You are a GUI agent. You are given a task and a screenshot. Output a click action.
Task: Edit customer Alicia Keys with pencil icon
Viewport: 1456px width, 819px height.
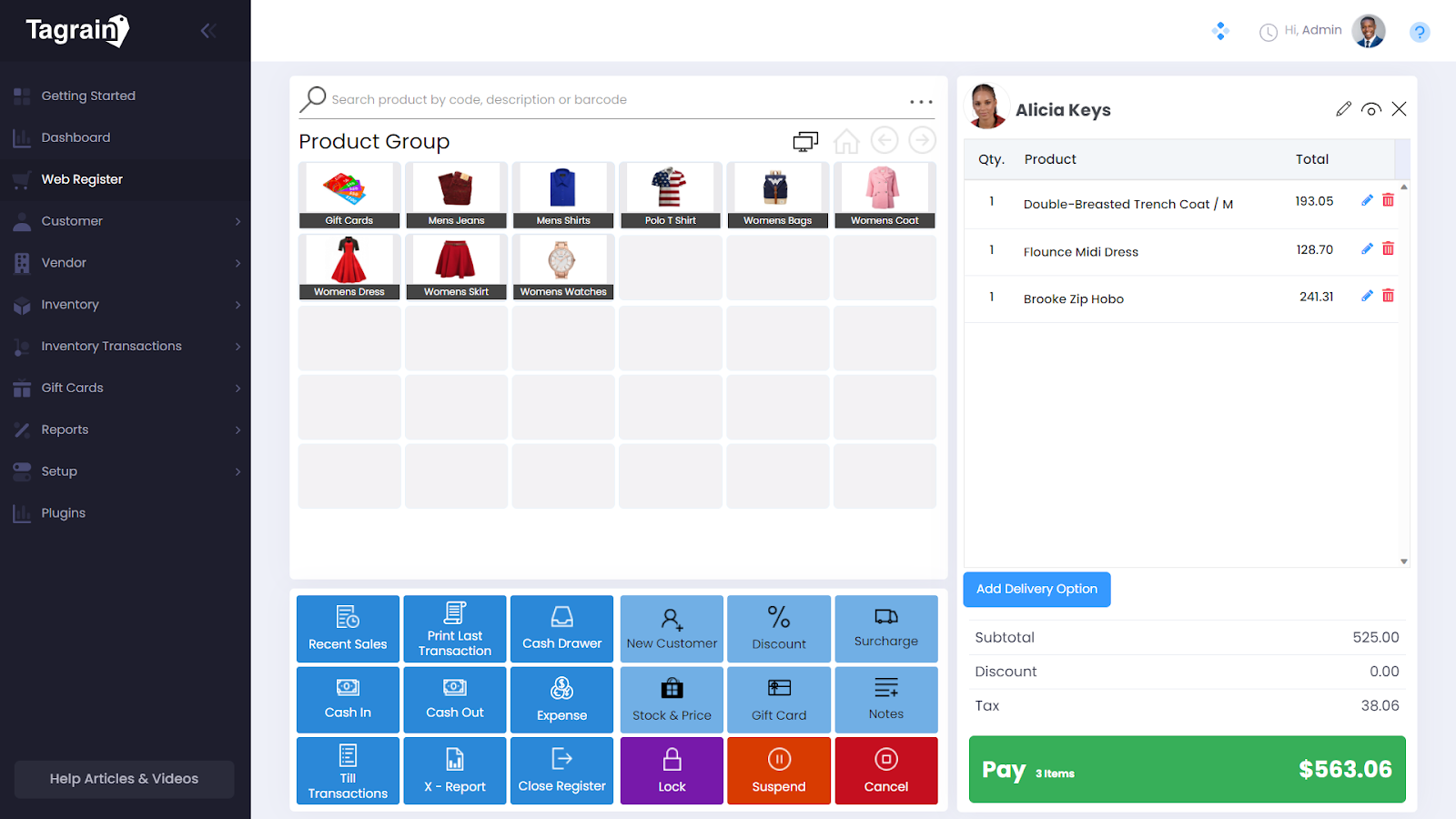pos(1343,109)
